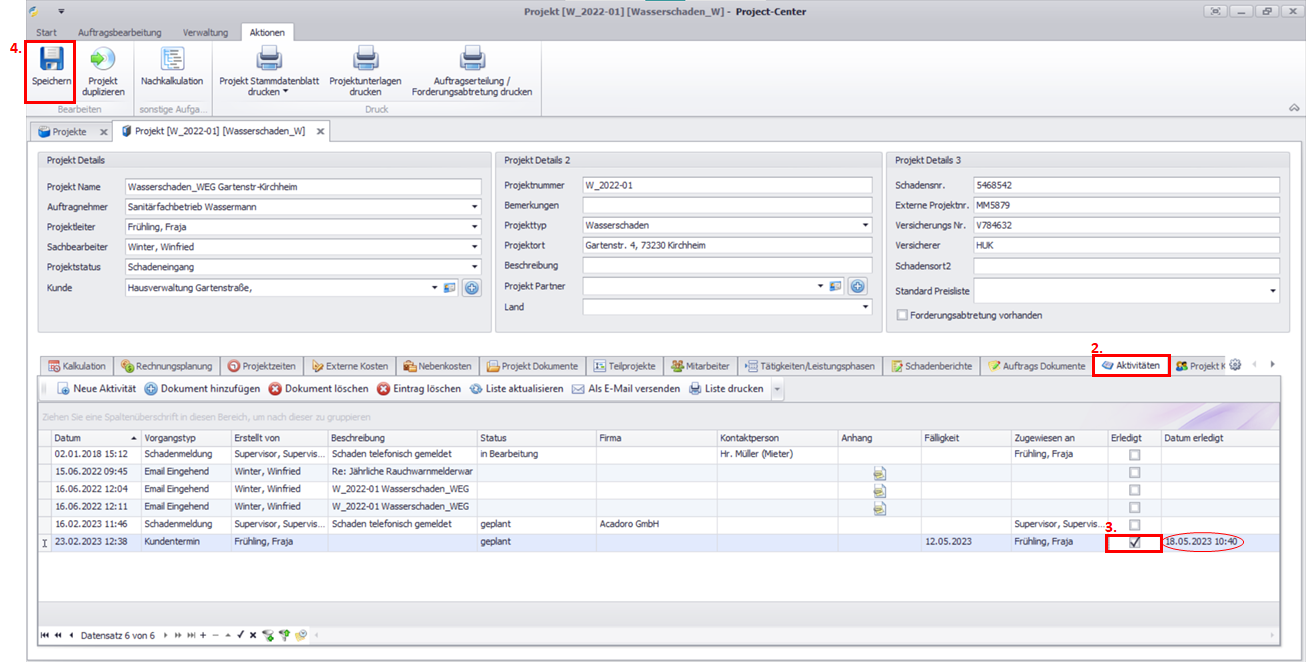Viewport: 1306px width, 662px height.
Task: Tick Erledigt checkbox in the first Schadenmeldung row
Action: coord(1134,455)
